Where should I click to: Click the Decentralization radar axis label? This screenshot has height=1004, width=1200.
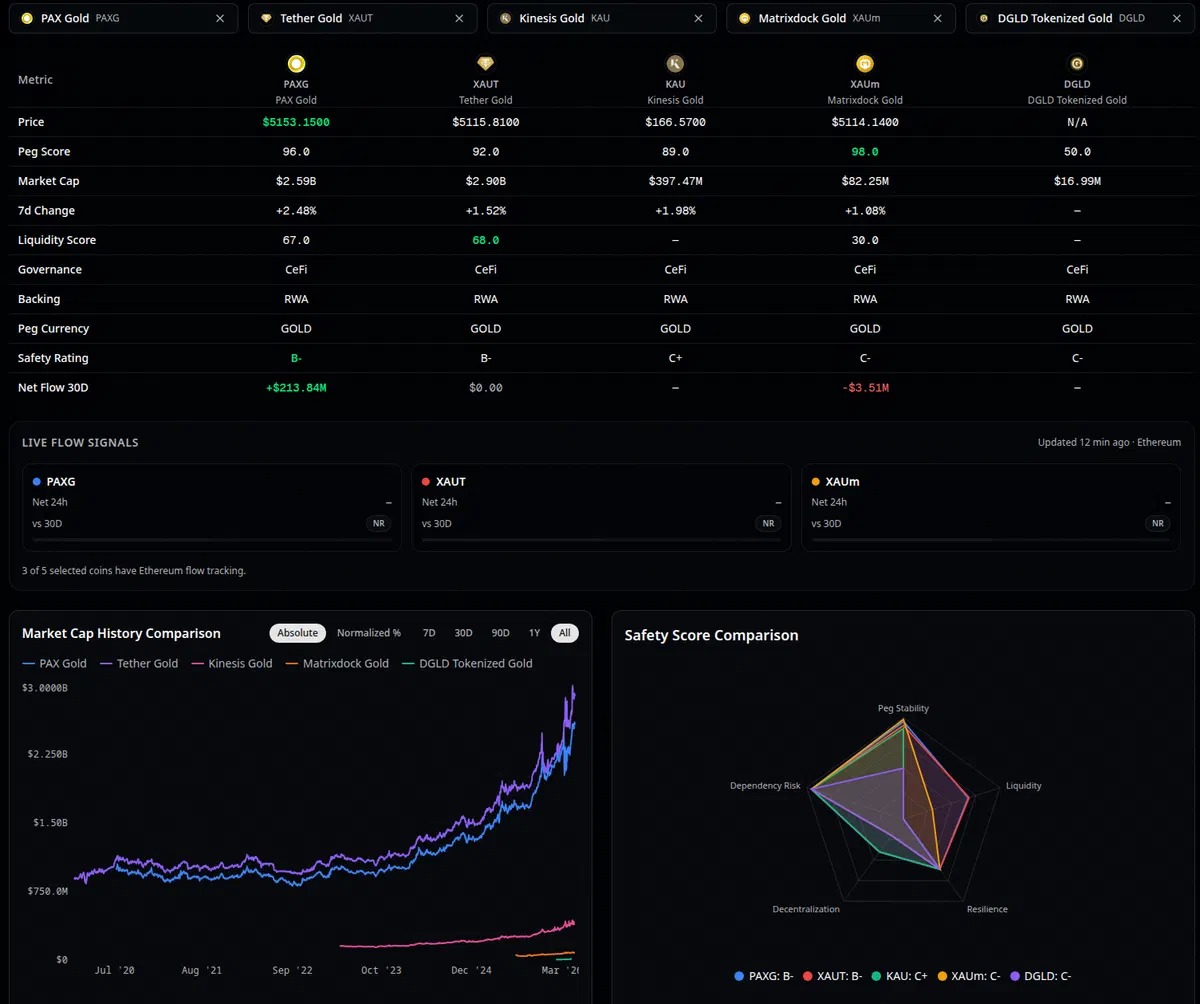[x=806, y=909]
